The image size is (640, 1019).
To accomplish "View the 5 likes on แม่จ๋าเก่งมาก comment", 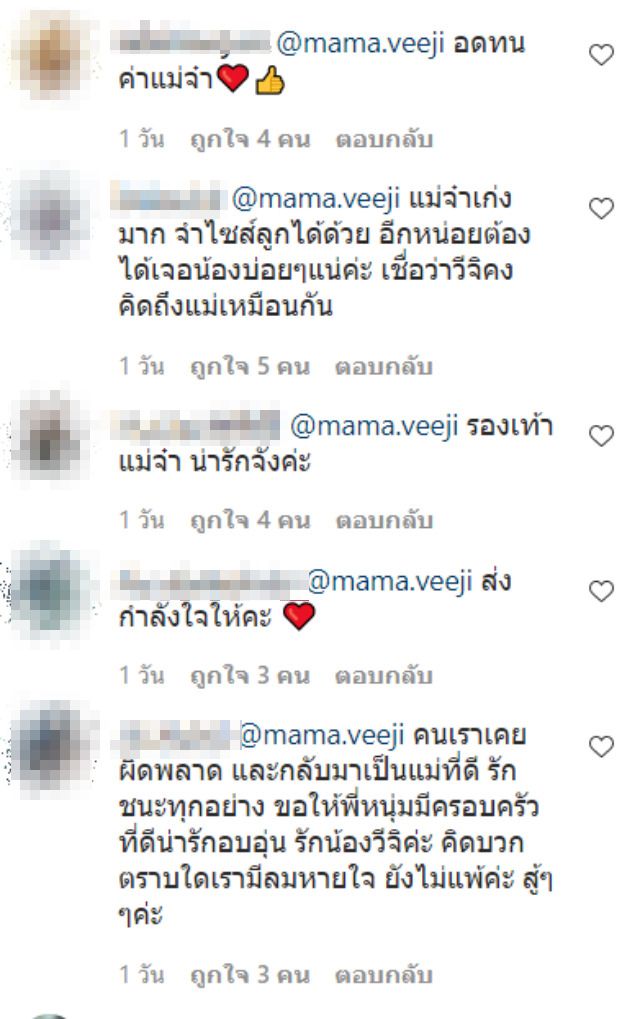I will click(x=250, y=367).
